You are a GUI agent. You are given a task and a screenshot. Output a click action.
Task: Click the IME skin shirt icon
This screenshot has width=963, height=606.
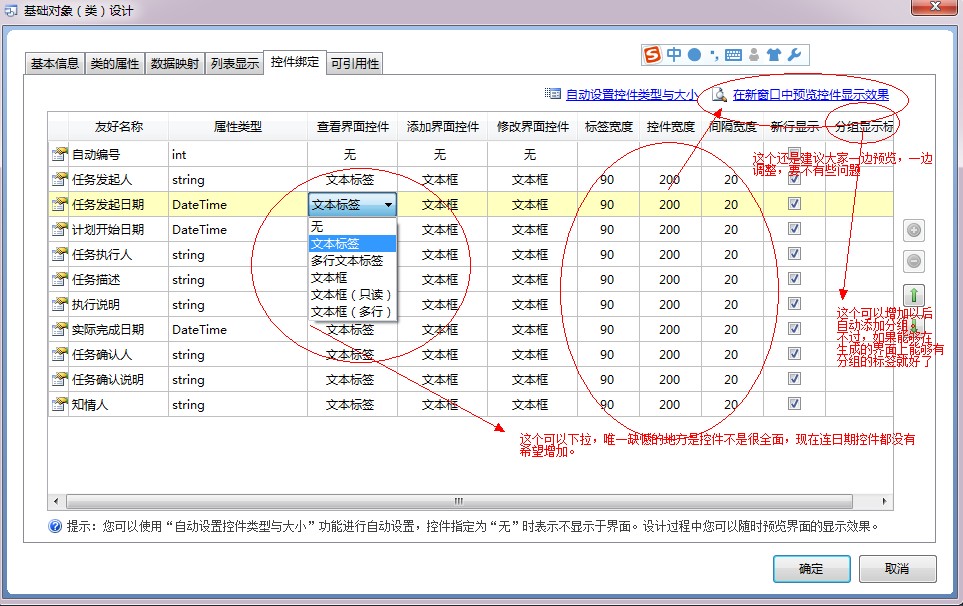tap(774, 54)
